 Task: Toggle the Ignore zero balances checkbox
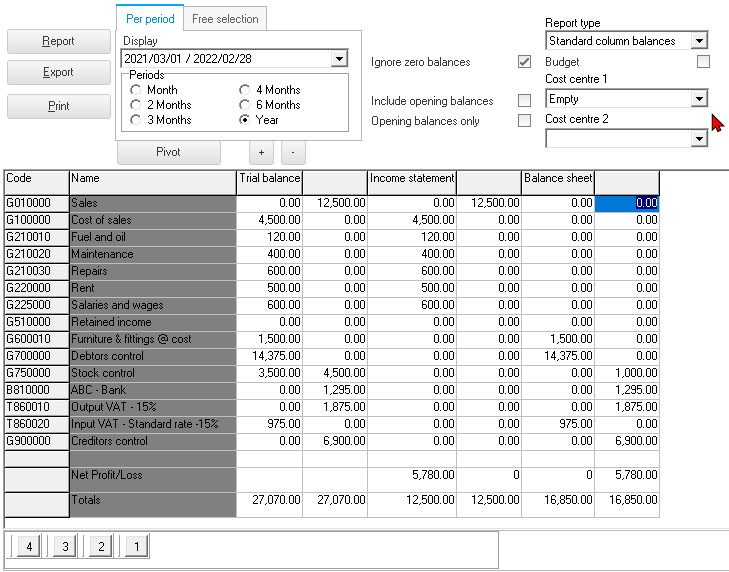coord(524,62)
